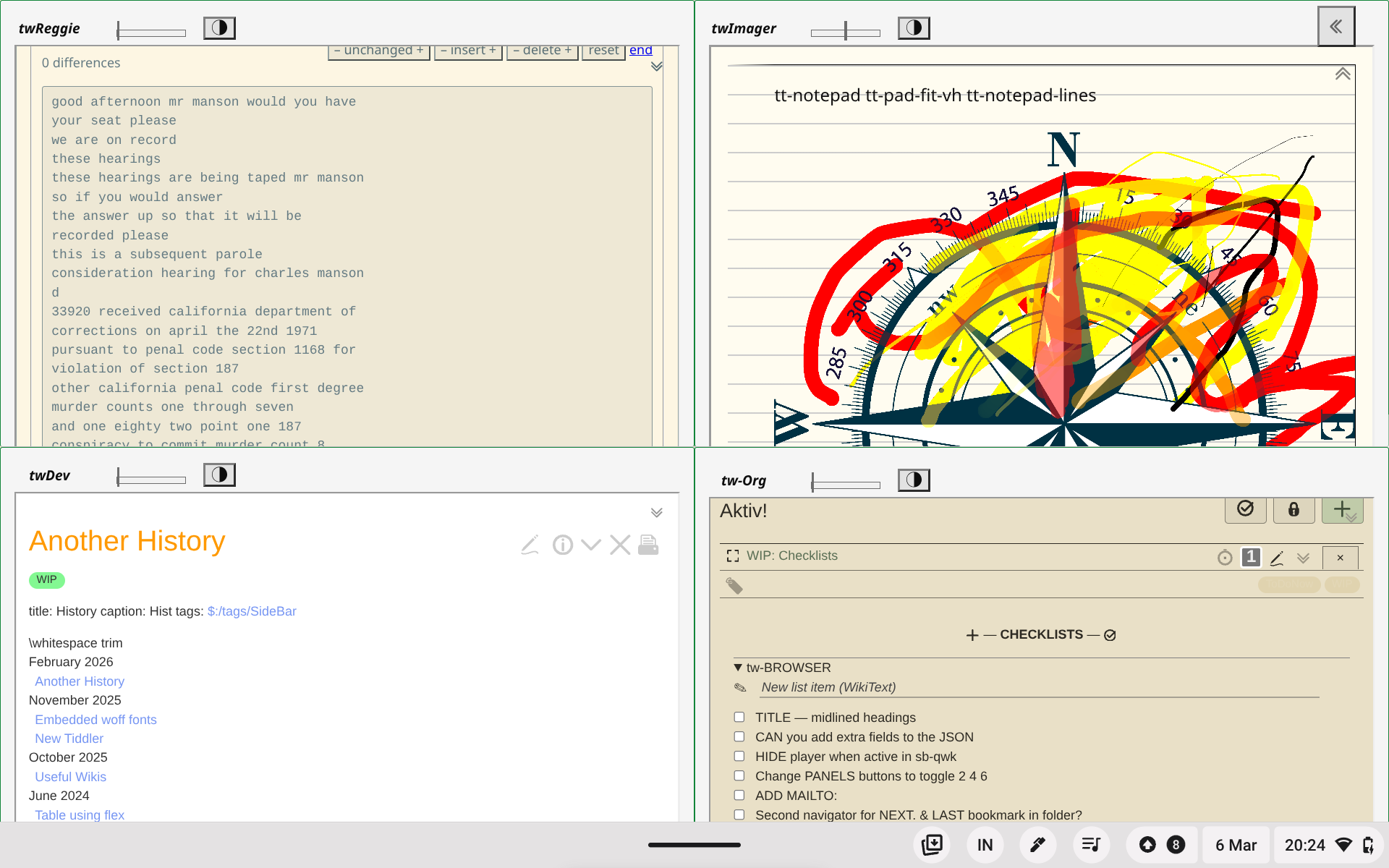Click the lock button in the Aktiv! header
1389x868 pixels.
coord(1294,510)
